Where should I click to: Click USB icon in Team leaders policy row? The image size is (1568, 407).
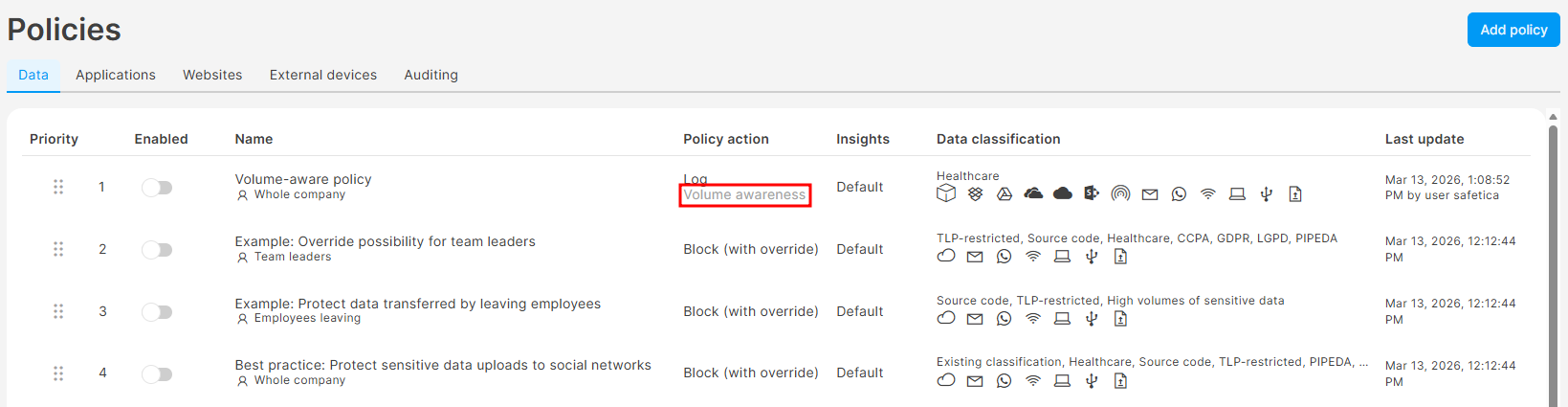[x=1092, y=257]
